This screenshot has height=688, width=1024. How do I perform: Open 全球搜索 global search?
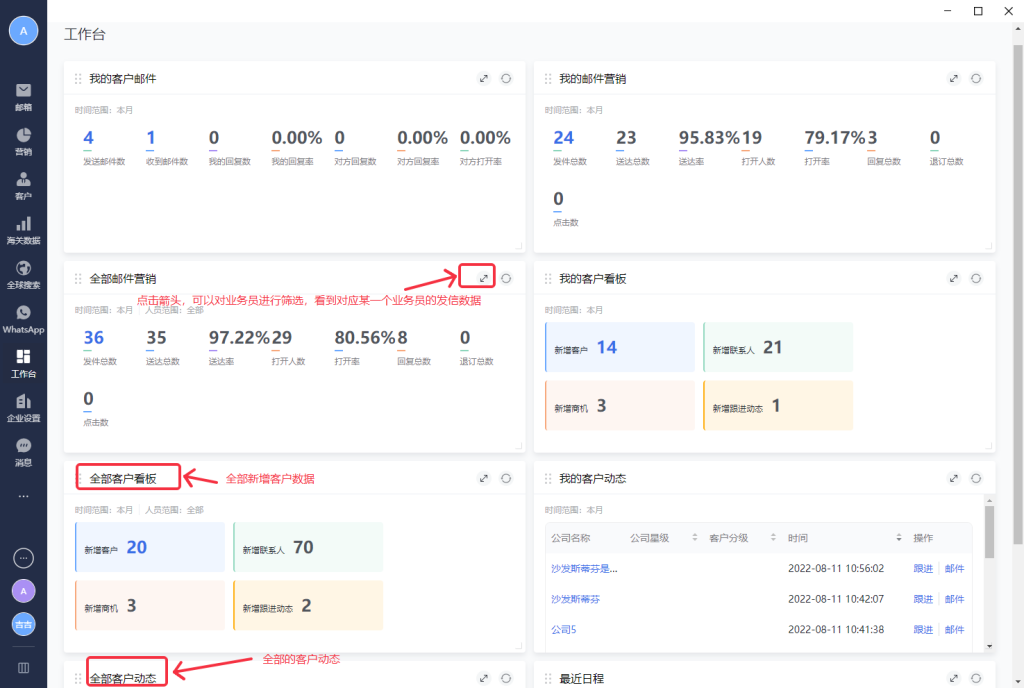(x=23, y=274)
